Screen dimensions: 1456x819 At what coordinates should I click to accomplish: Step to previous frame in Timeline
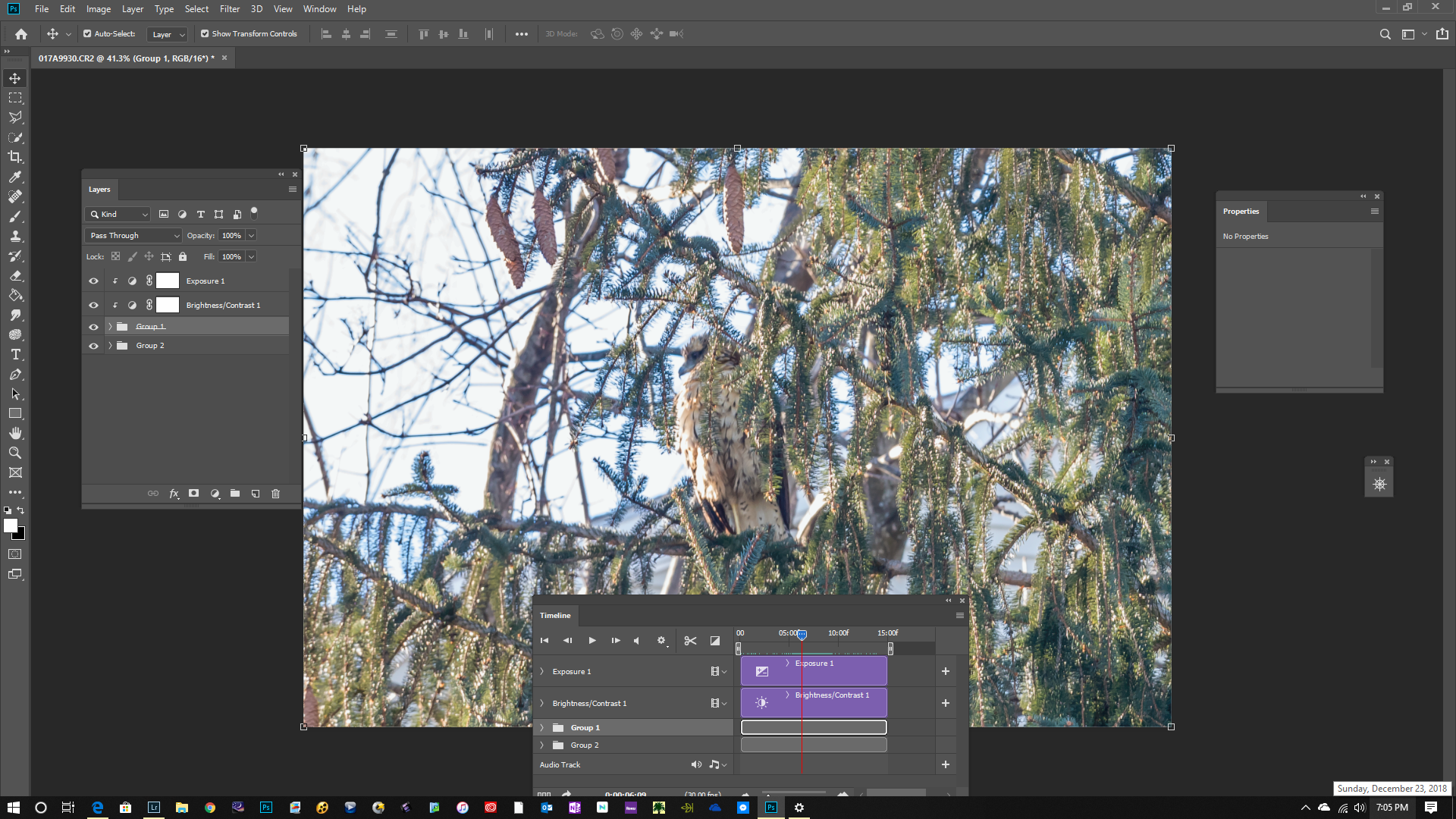coord(567,641)
